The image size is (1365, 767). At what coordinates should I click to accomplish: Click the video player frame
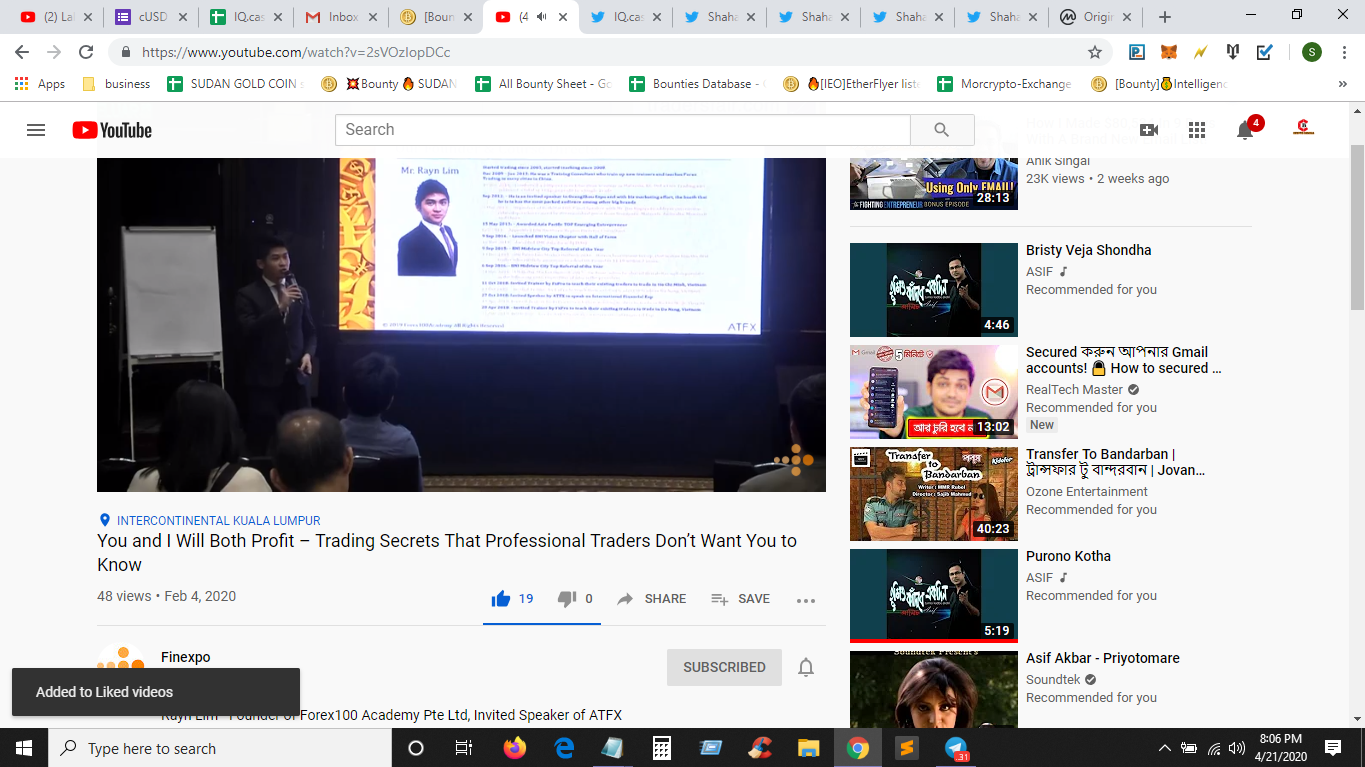[x=461, y=325]
